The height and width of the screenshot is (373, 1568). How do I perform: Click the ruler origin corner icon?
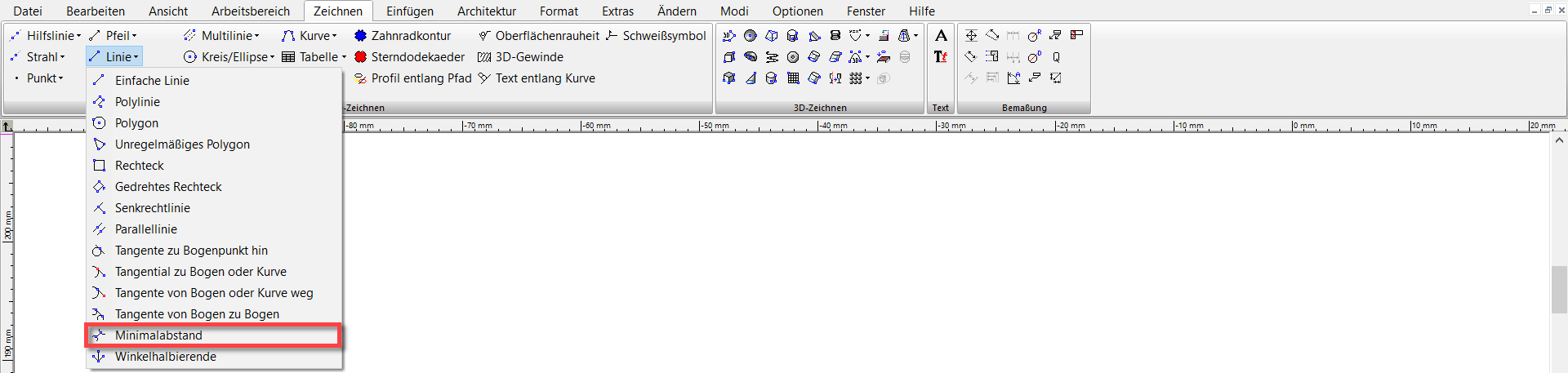7,126
